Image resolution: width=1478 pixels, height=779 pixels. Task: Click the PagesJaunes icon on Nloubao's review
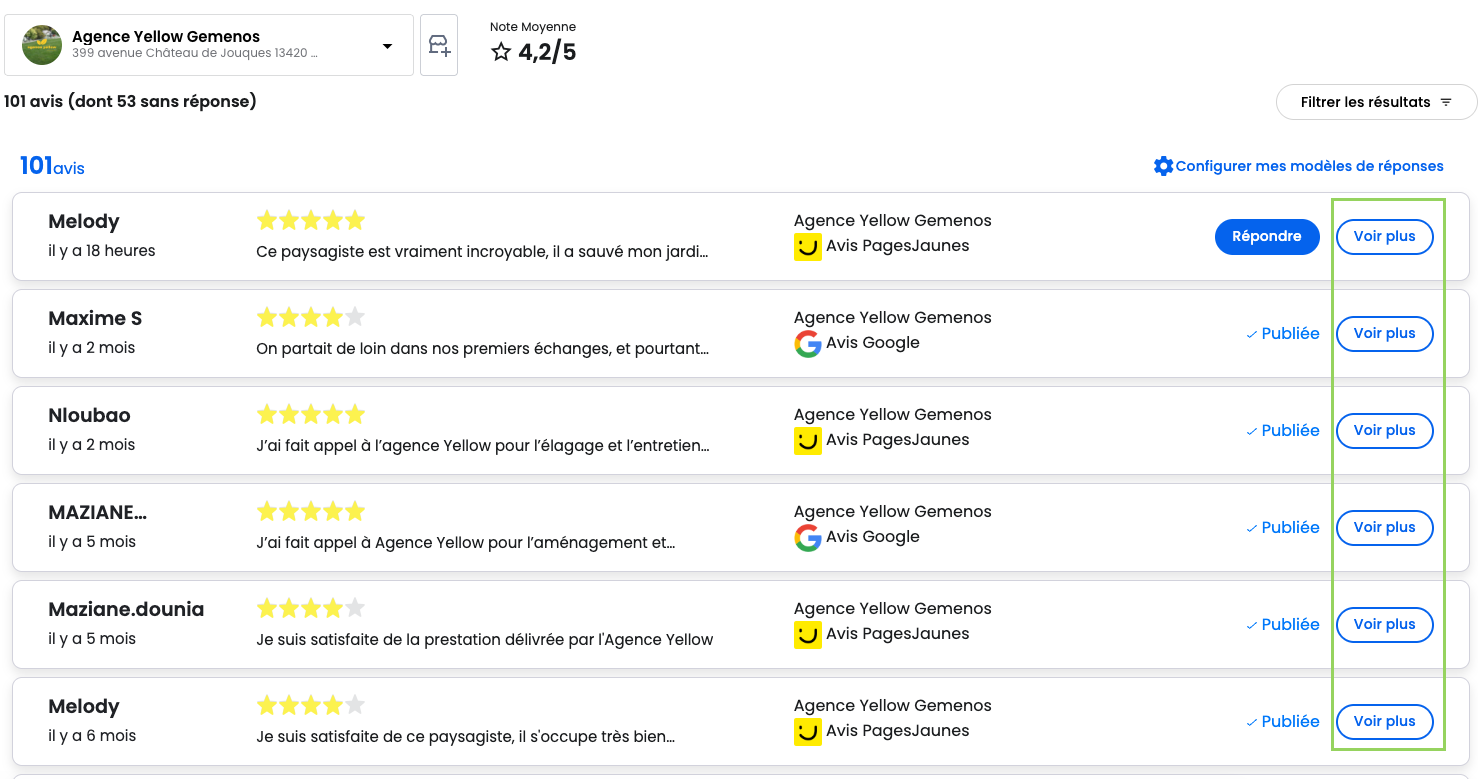pyautogui.click(x=807, y=441)
